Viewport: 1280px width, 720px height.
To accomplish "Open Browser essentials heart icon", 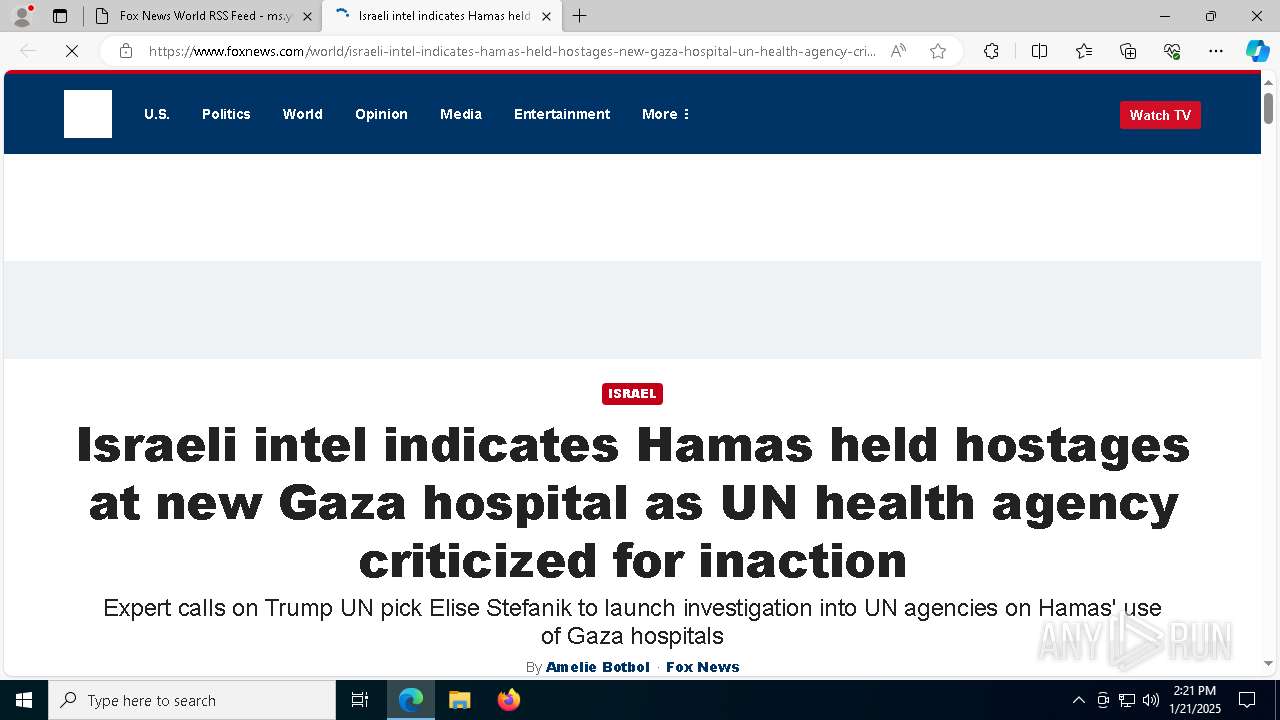I will (x=1172, y=51).
